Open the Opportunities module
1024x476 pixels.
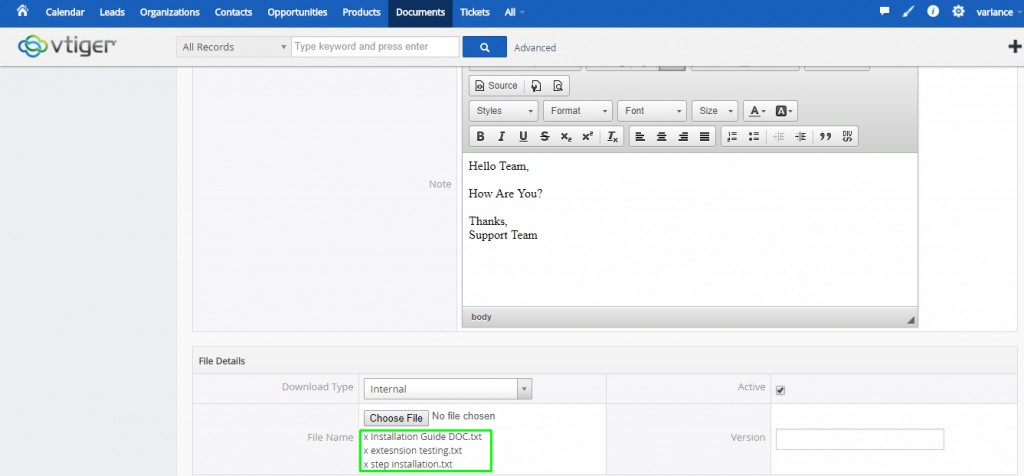(297, 12)
